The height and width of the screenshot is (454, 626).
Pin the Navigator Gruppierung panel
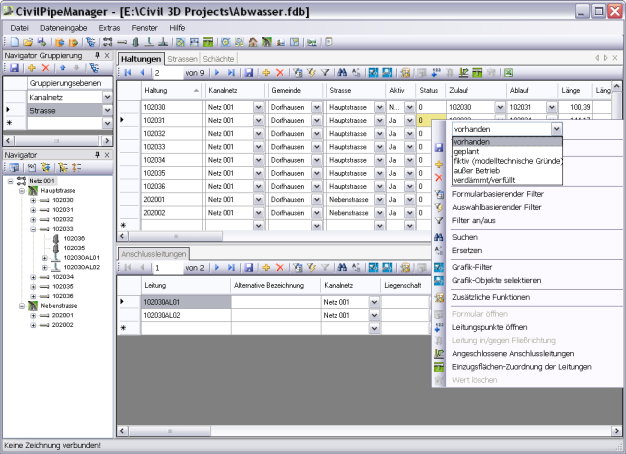(x=96, y=56)
